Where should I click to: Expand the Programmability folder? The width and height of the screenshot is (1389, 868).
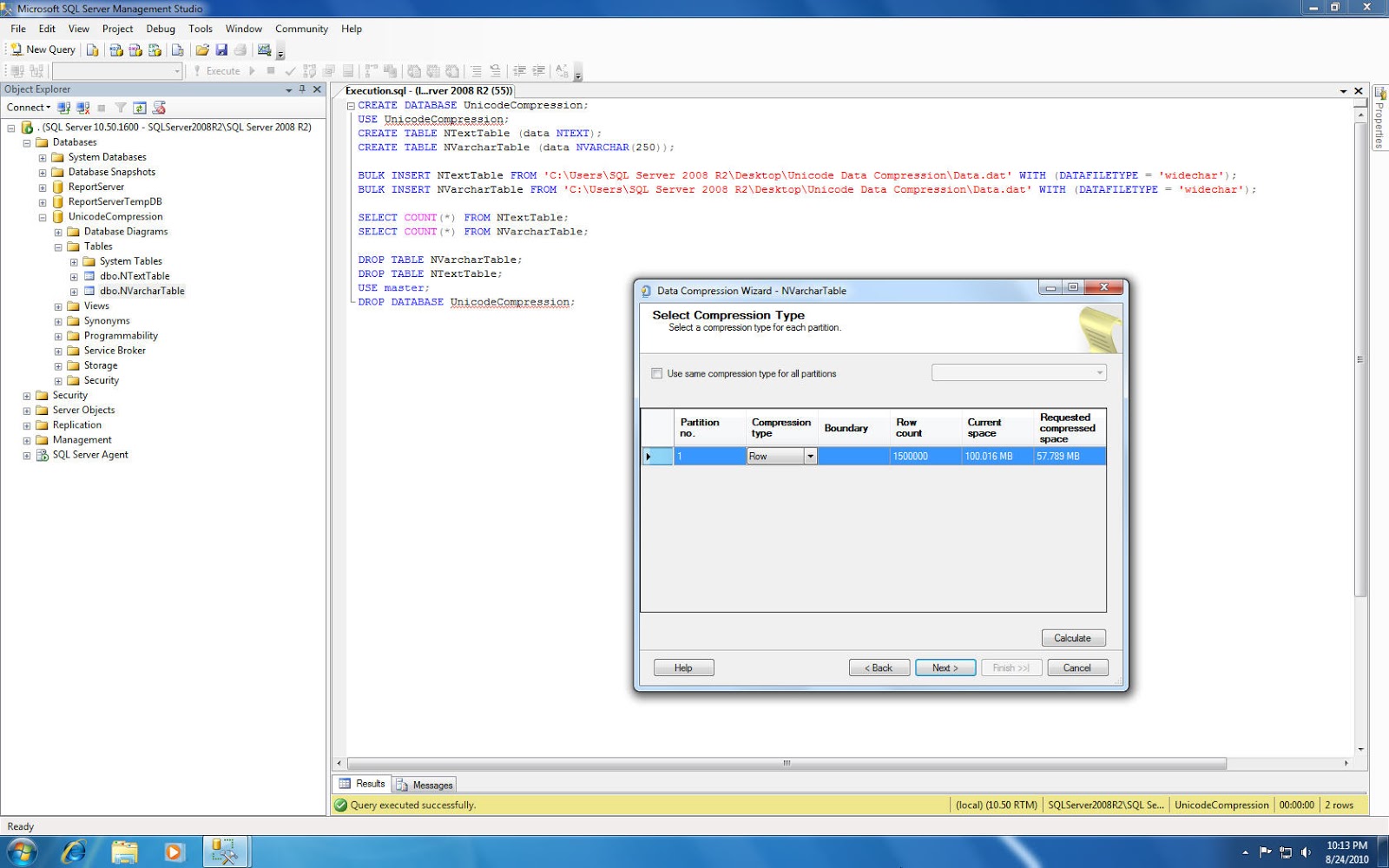(x=58, y=337)
